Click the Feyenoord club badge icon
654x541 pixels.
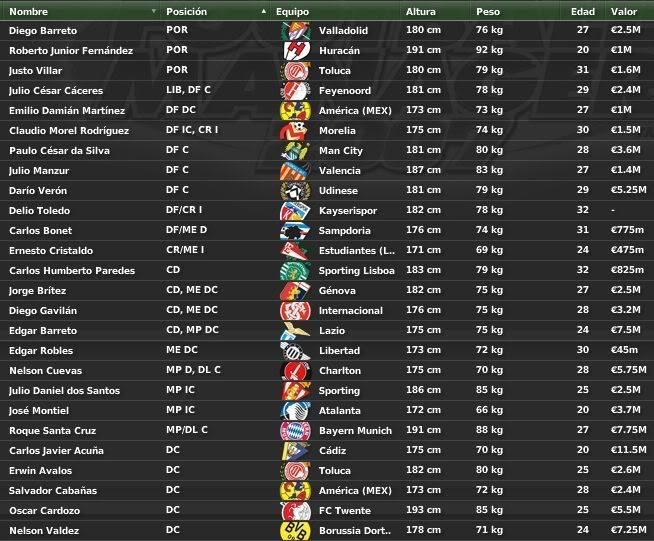click(295, 91)
